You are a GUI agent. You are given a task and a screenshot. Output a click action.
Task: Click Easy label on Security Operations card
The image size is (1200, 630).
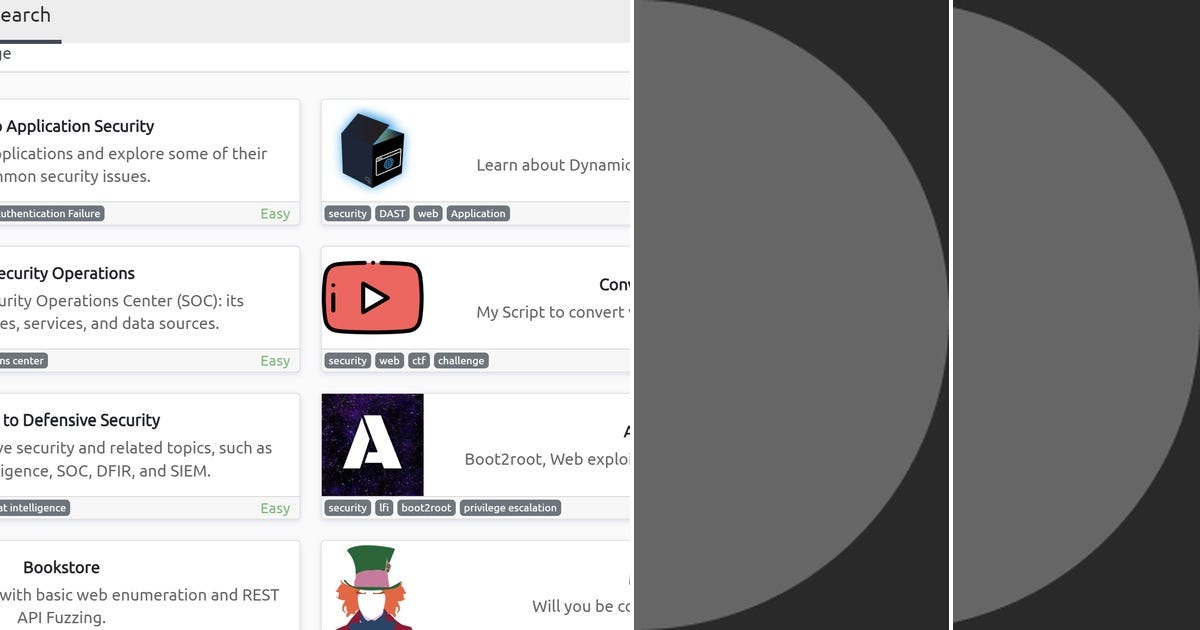[275, 360]
